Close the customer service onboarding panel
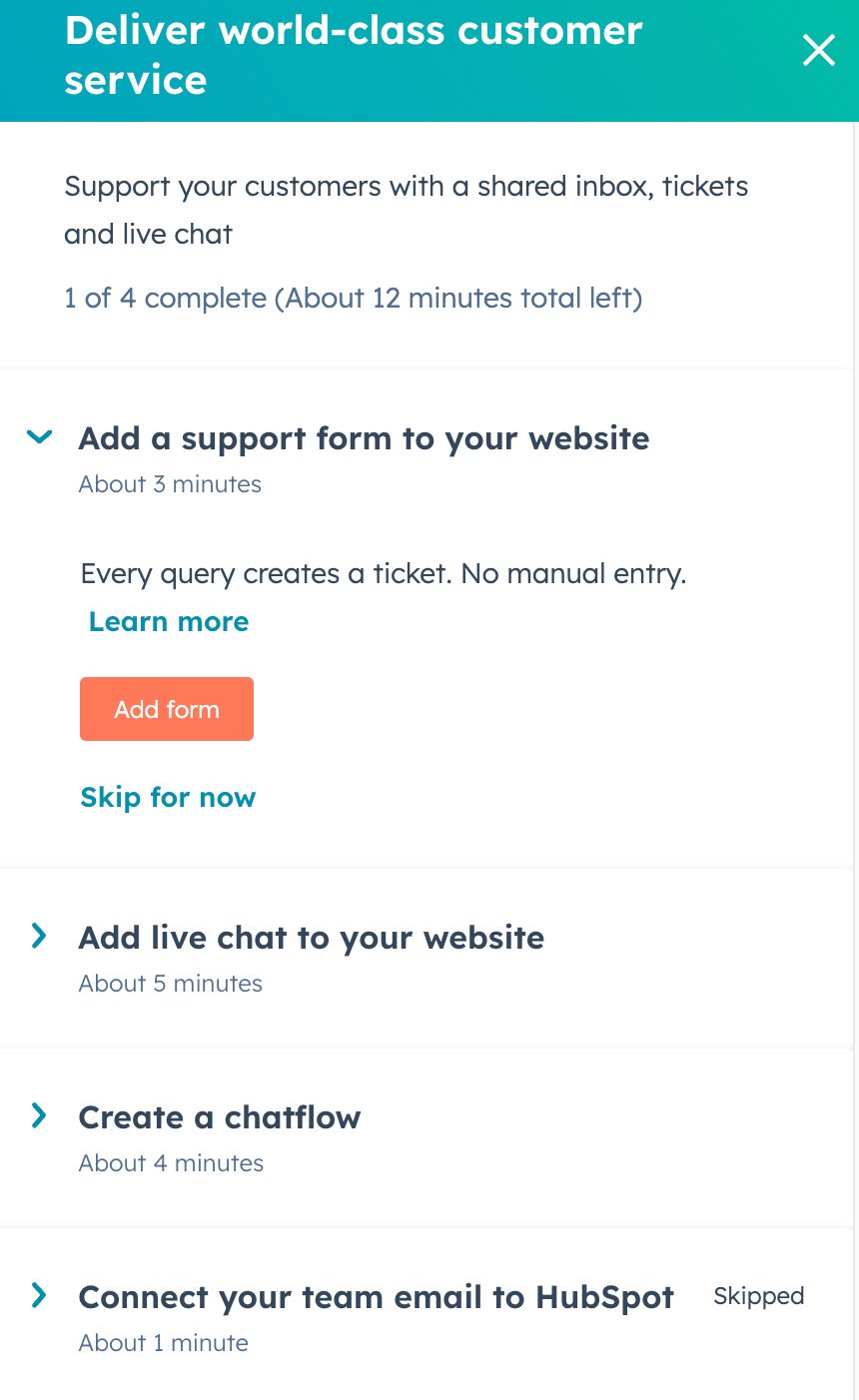This screenshot has width=859, height=1400. (818, 49)
